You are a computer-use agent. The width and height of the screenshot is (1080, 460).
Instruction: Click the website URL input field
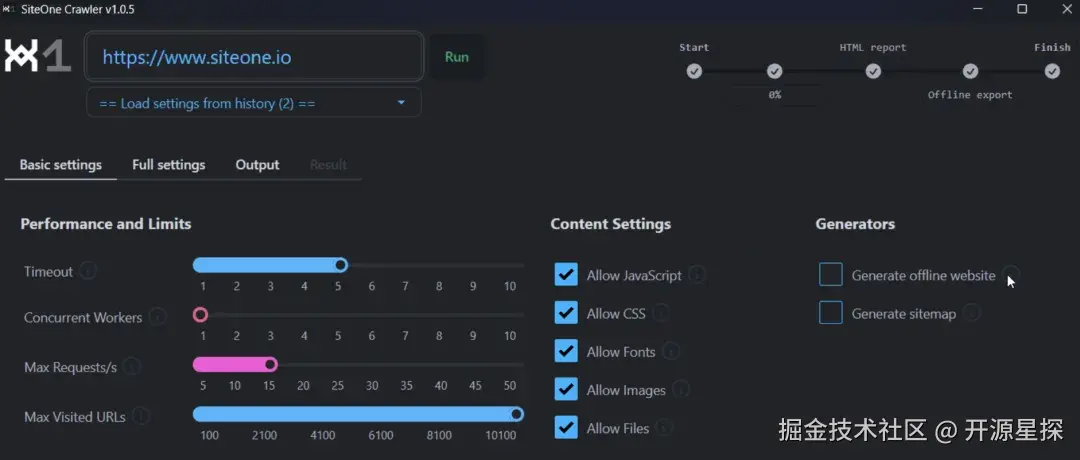254,57
